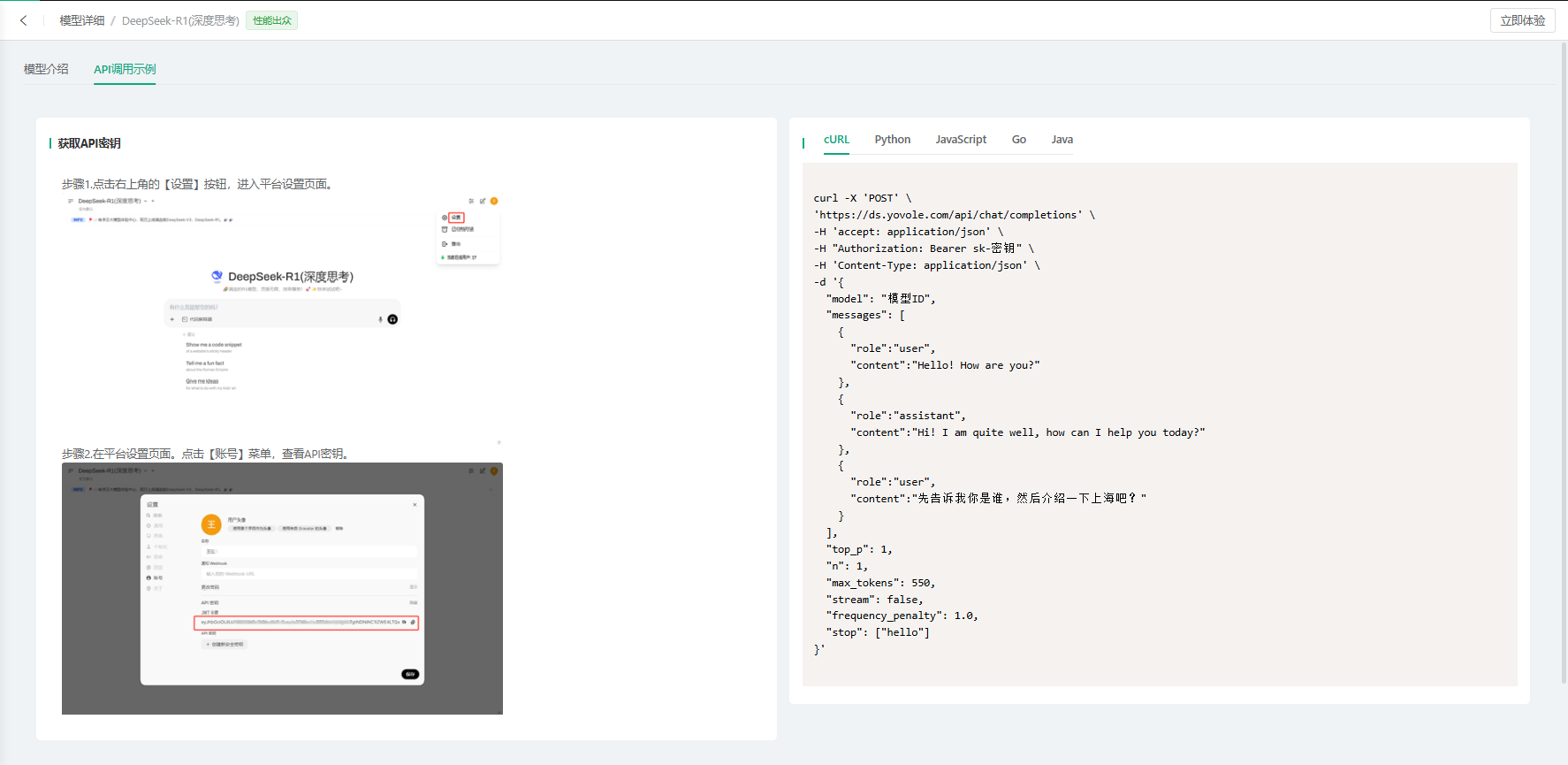1568x765 pixels.
Task: Click the "frequency_penalty": 1.0 line
Action: 902,616
